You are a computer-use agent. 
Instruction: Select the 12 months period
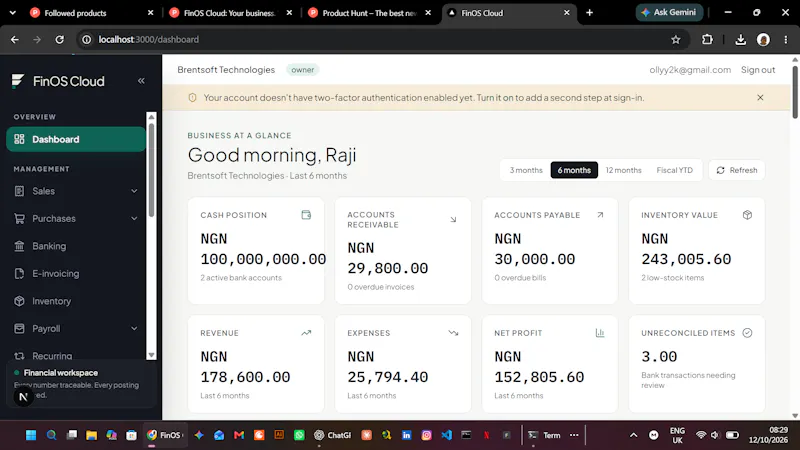pyautogui.click(x=623, y=170)
